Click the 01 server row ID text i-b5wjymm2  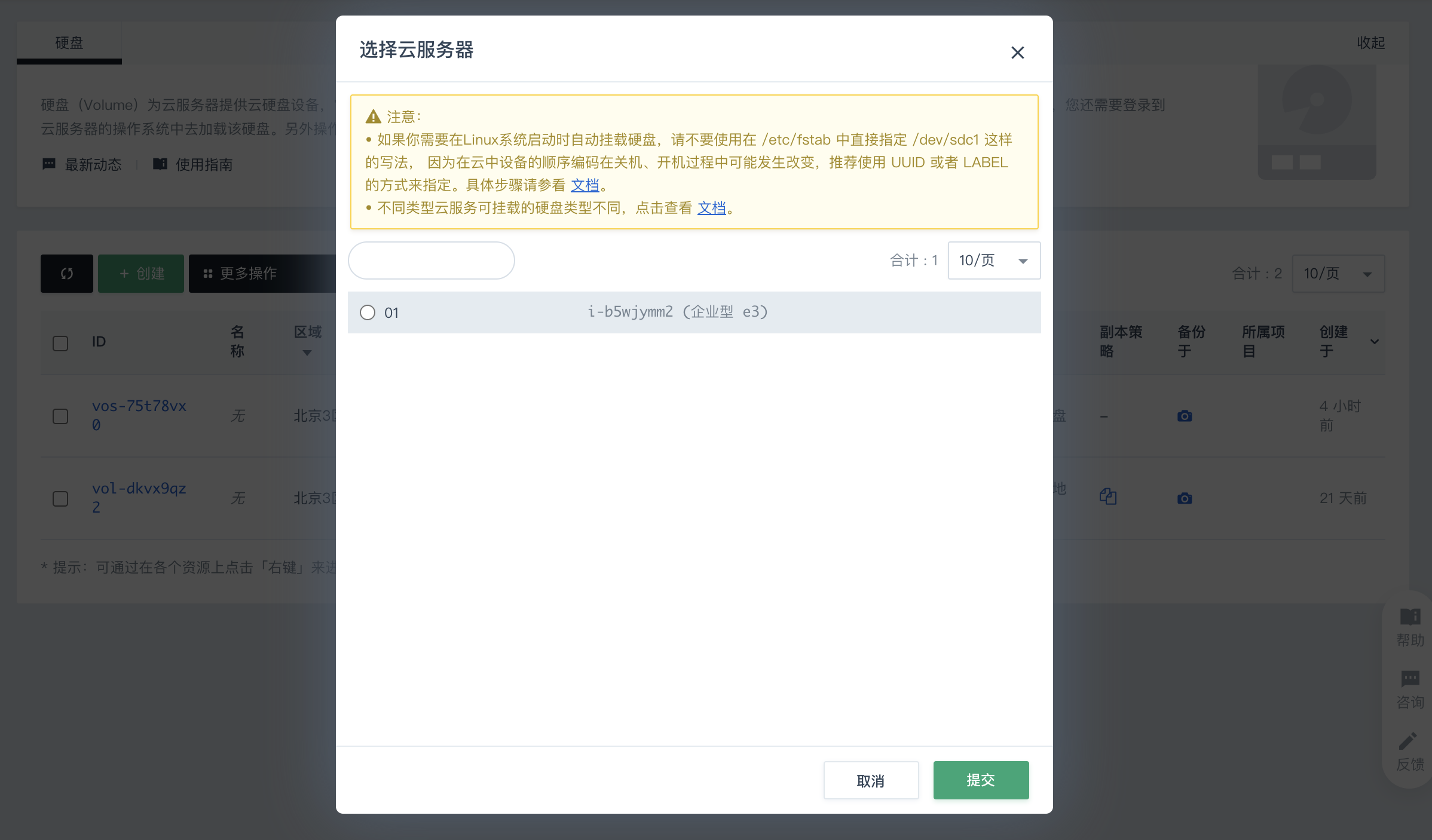(631, 312)
